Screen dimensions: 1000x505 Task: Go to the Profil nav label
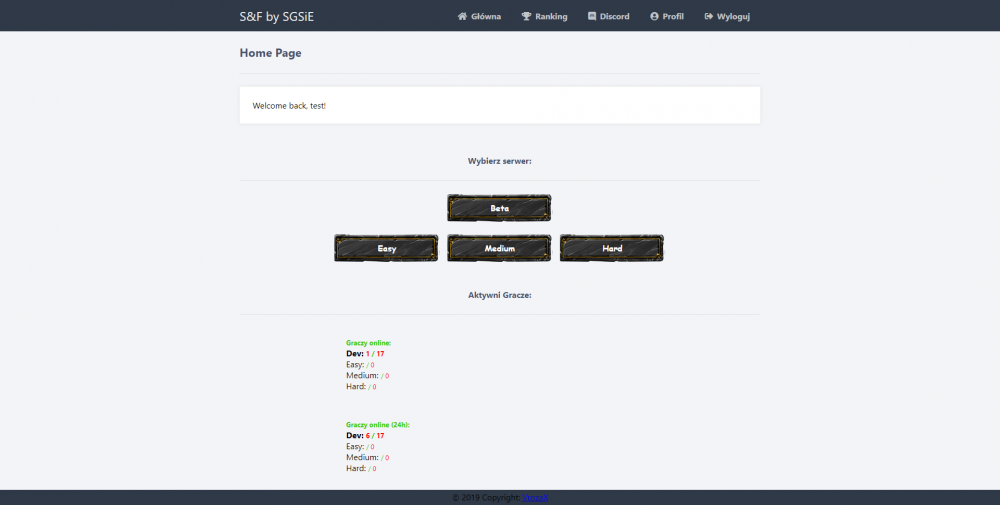pos(673,17)
